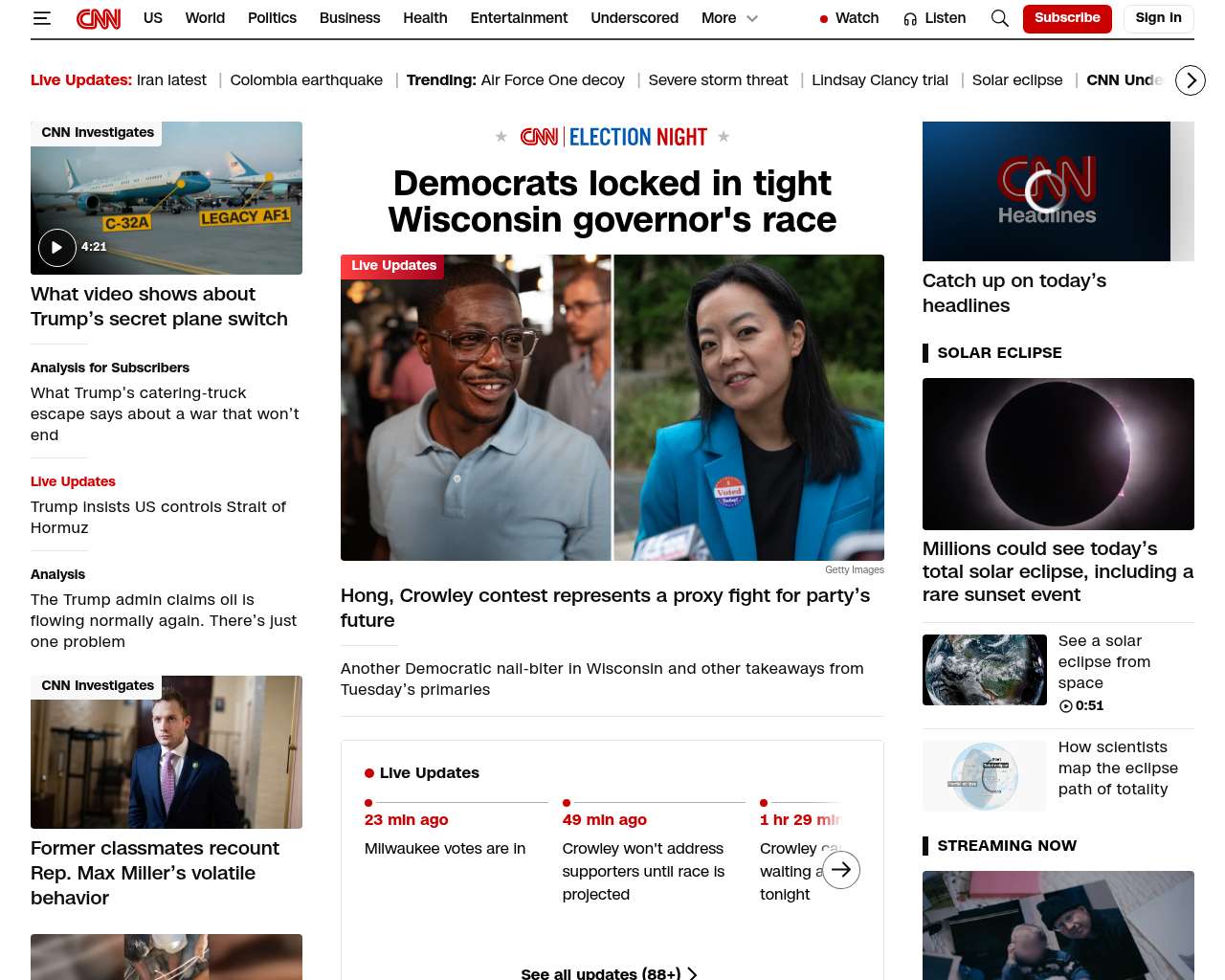Click the Watch live link

[849, 18]
